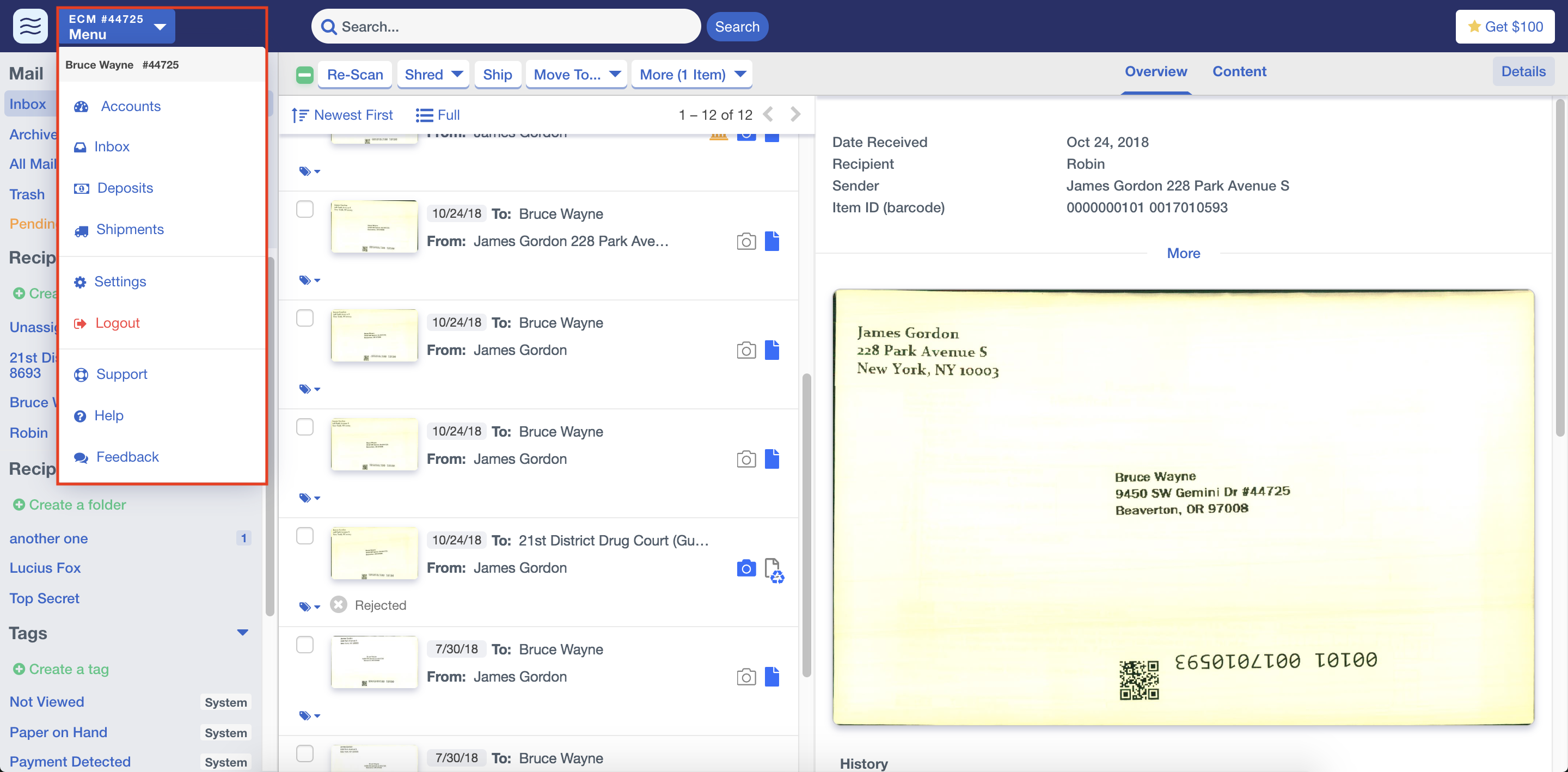Switch to the Content tab
The height and width of the screenshot is (772, 1568).
(x=1239, y=72)
